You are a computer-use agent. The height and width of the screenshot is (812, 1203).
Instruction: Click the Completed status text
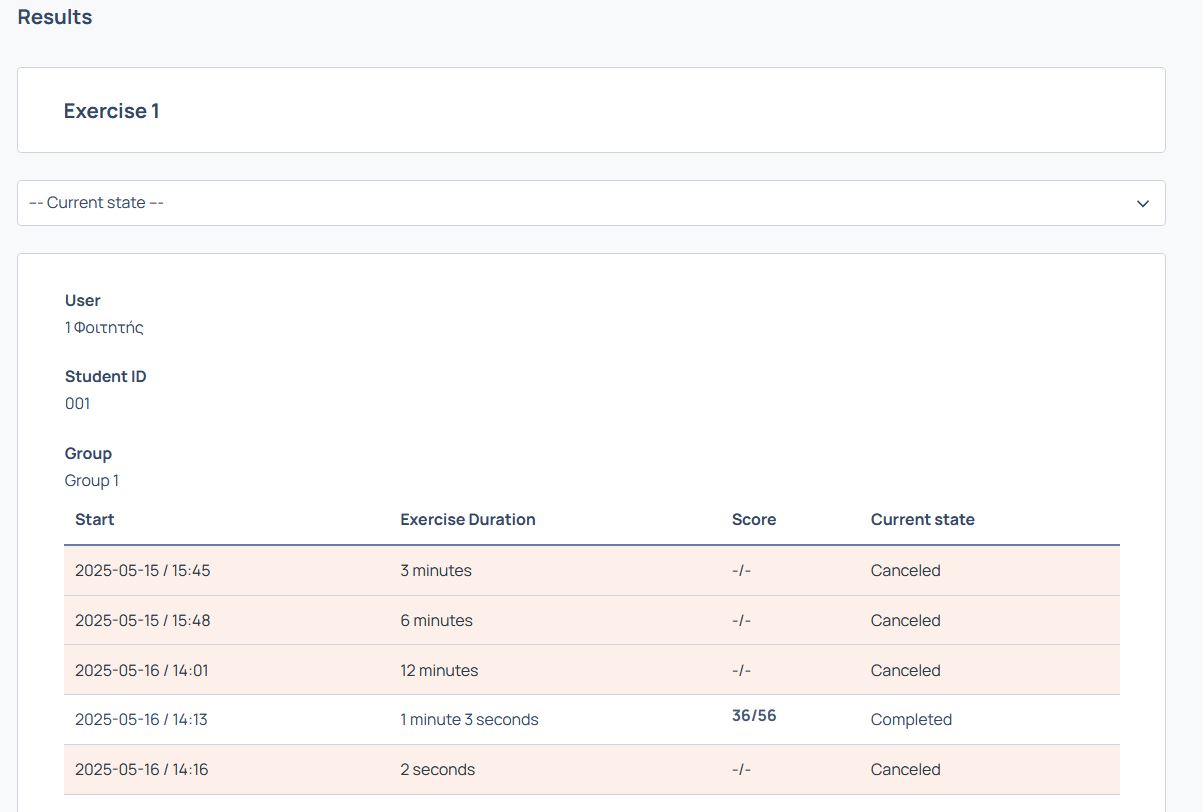click(x=911, y=720)
